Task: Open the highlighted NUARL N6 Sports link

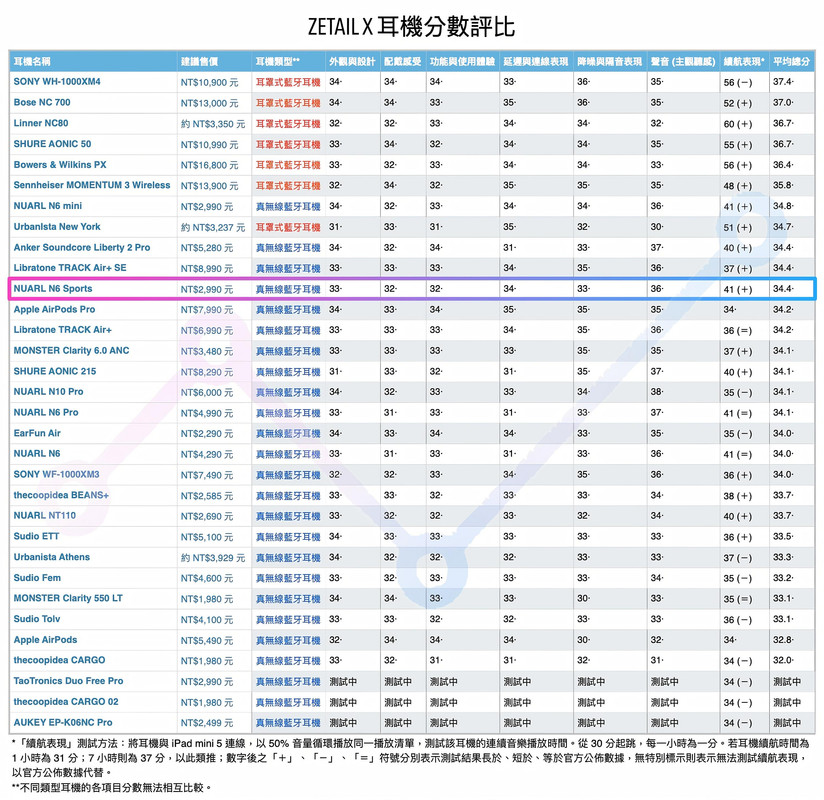Action: (x=53, y=289)
